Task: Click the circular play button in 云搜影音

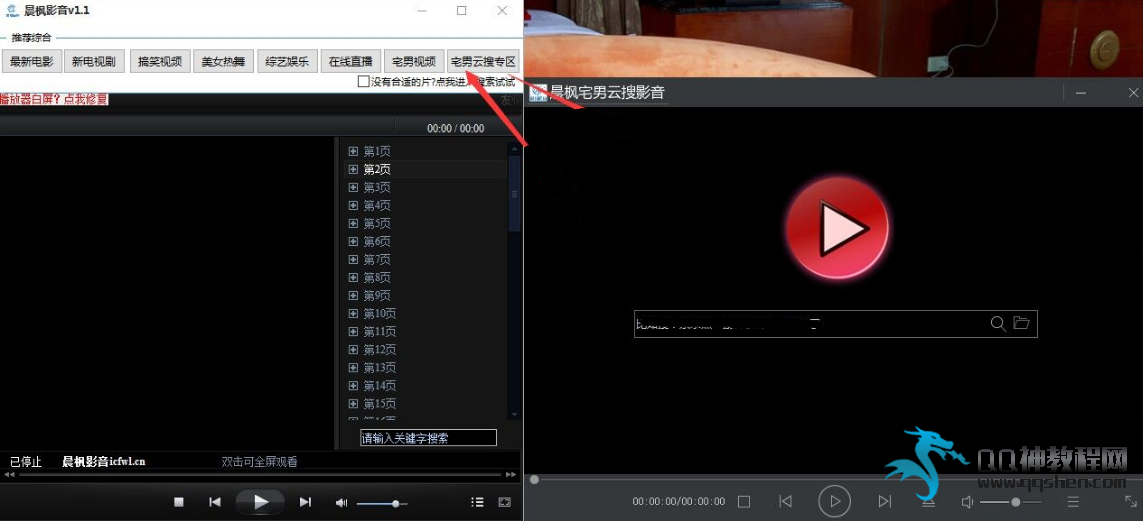Action: coord(835,501)
